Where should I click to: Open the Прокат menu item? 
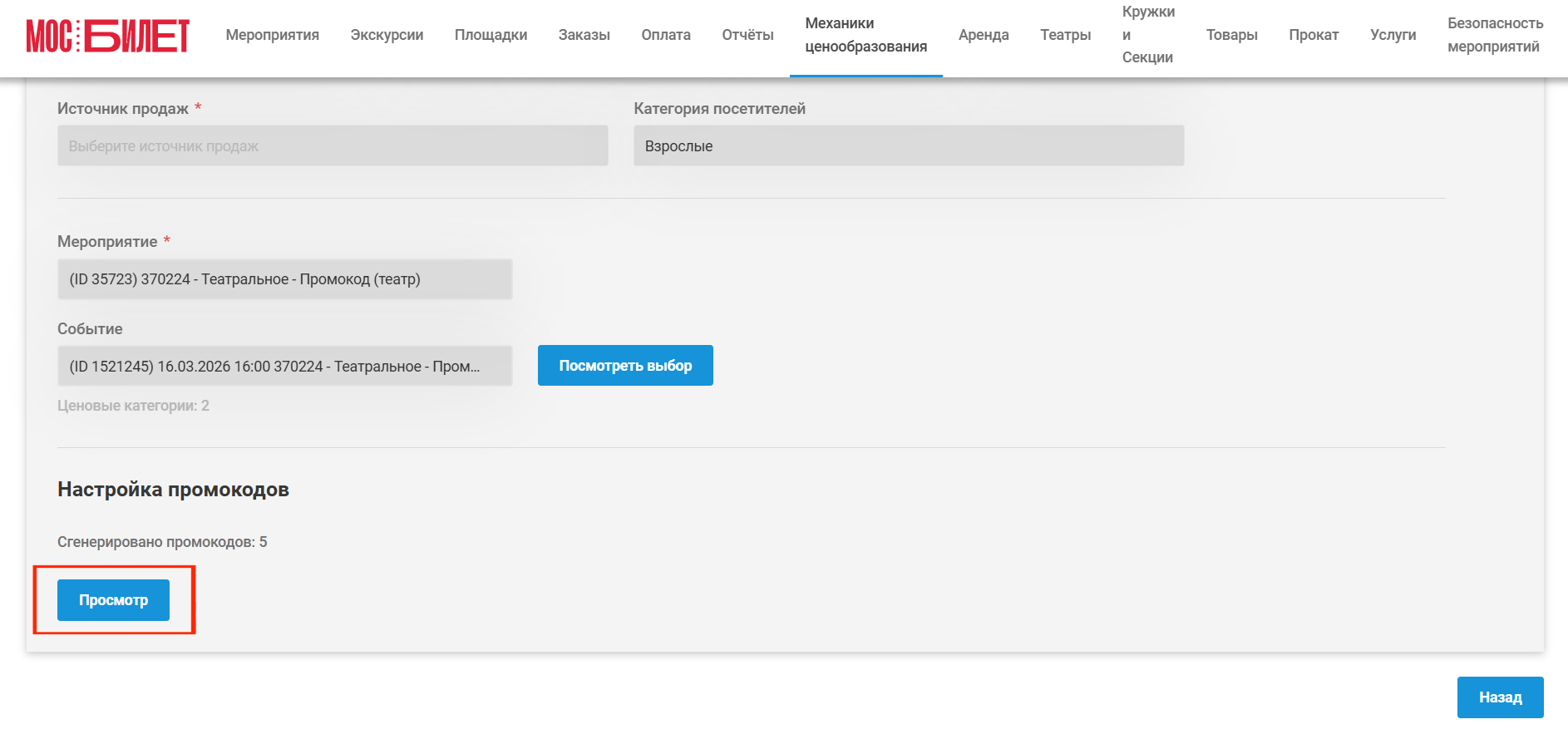coord(1314,35)
